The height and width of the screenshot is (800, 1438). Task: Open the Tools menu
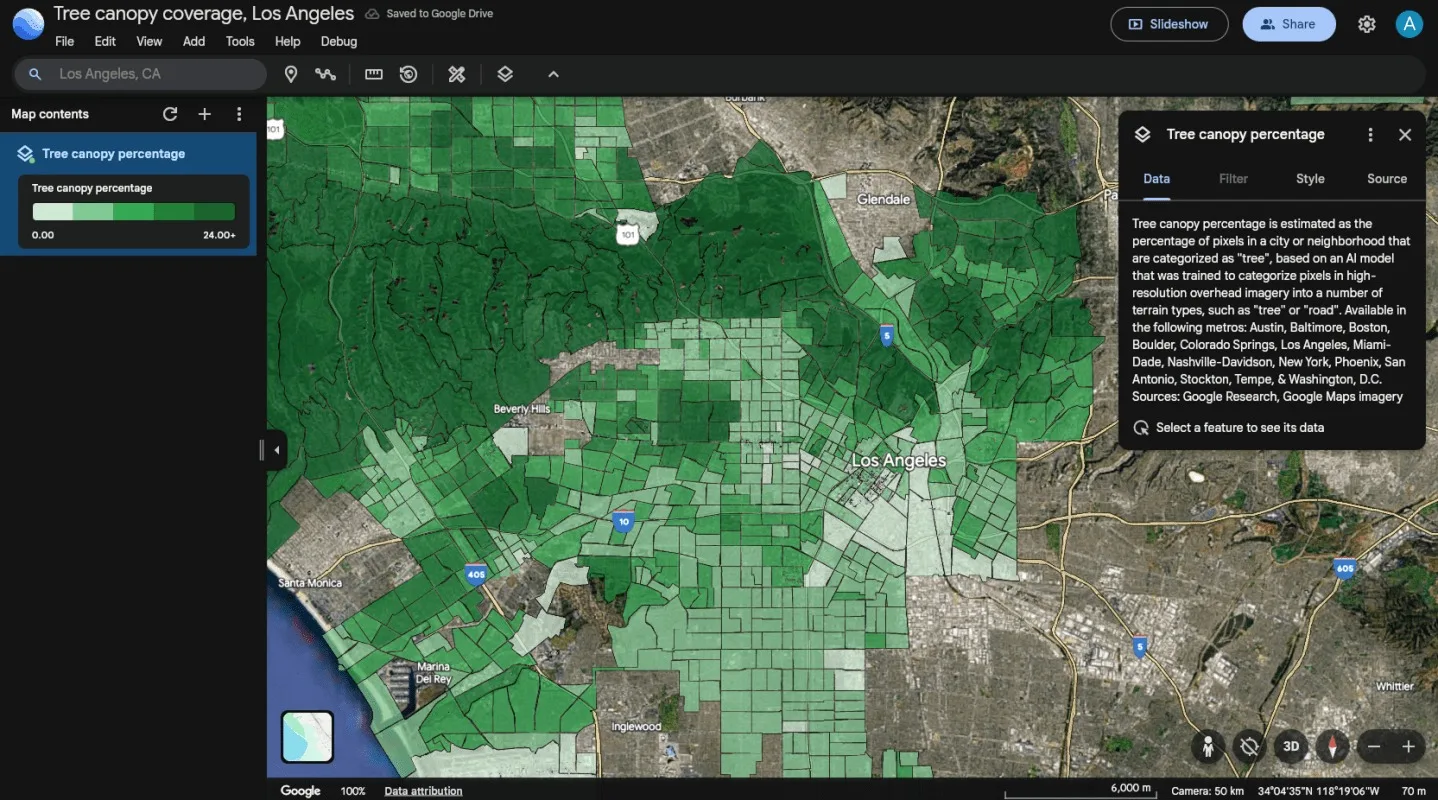[240, 41]
